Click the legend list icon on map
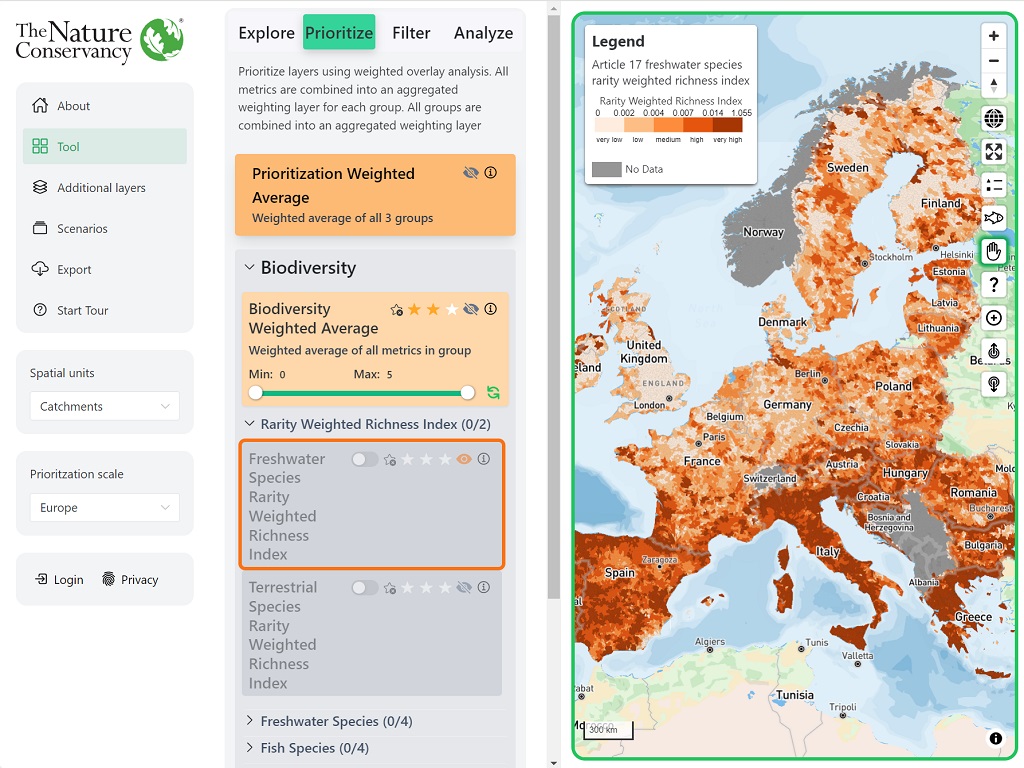 [993, 185]
